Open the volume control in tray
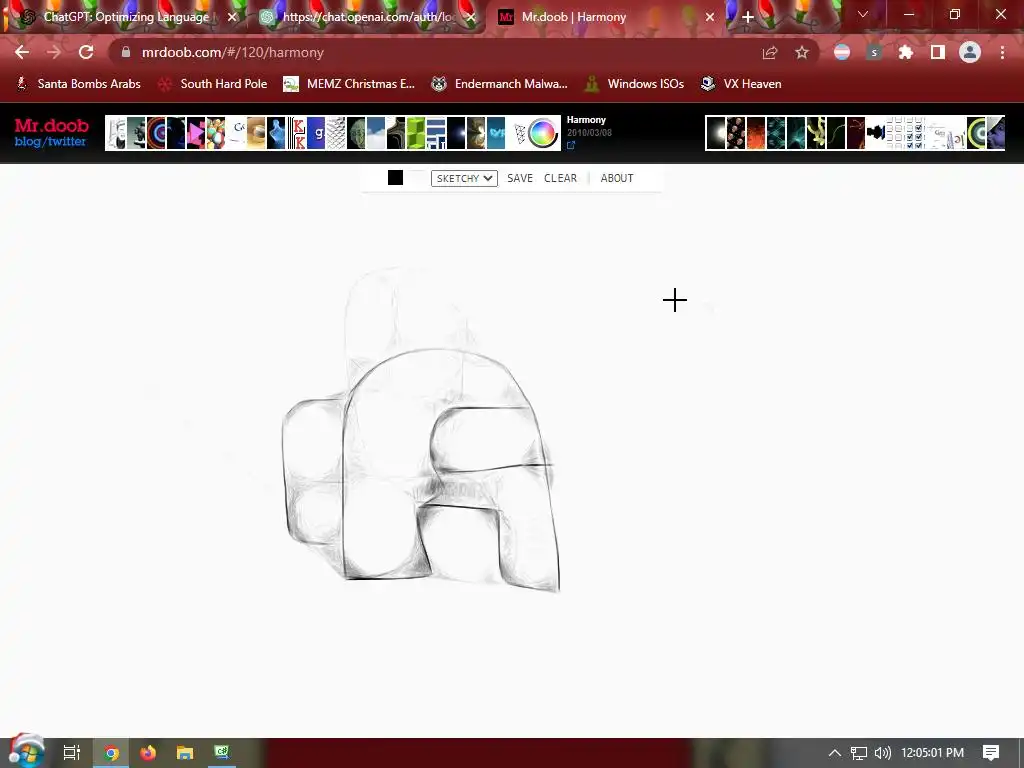The image size is (1024, 768). pos(882,753)
